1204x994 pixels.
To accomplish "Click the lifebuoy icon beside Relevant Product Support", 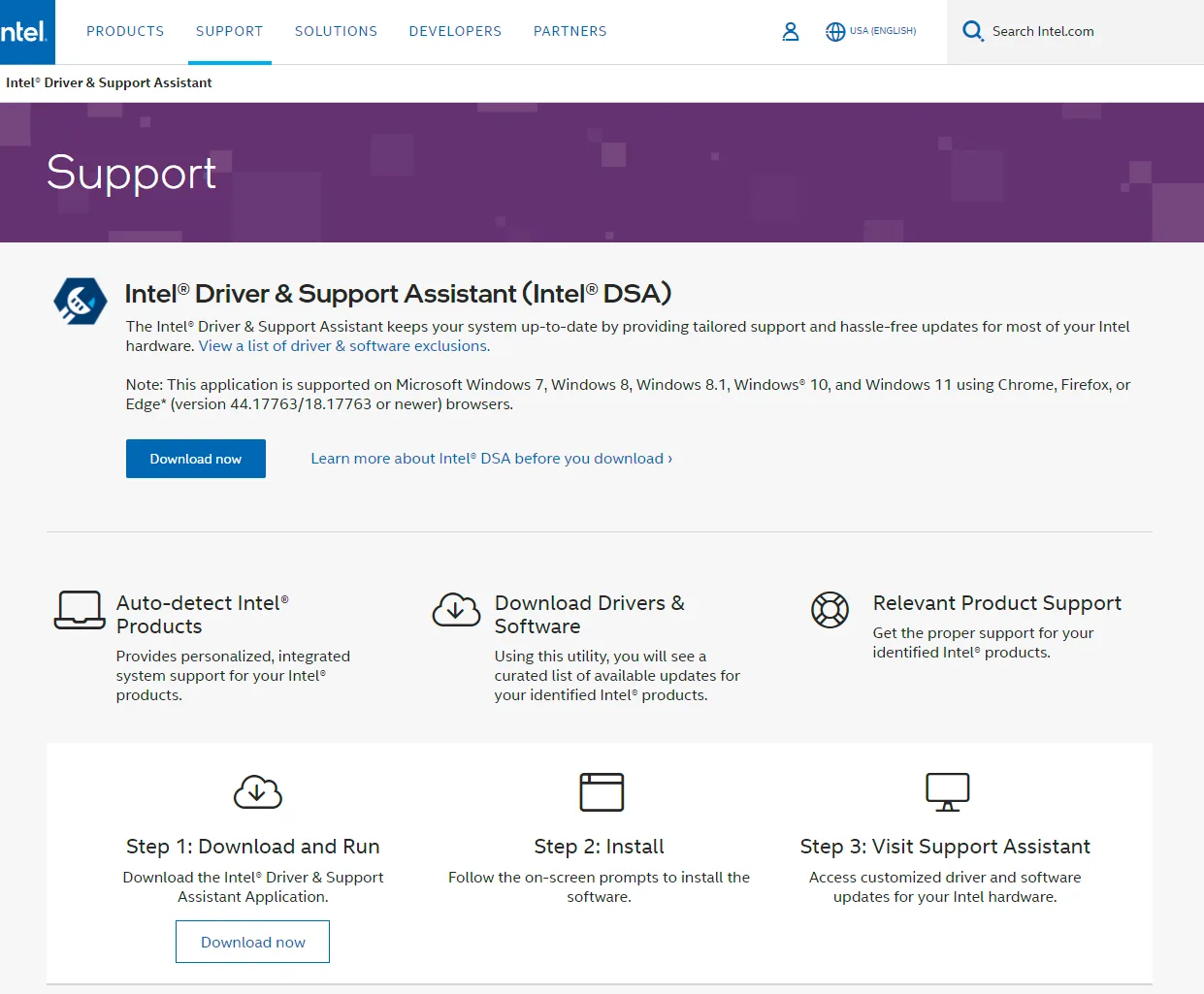I will click(x=830, y=610).
